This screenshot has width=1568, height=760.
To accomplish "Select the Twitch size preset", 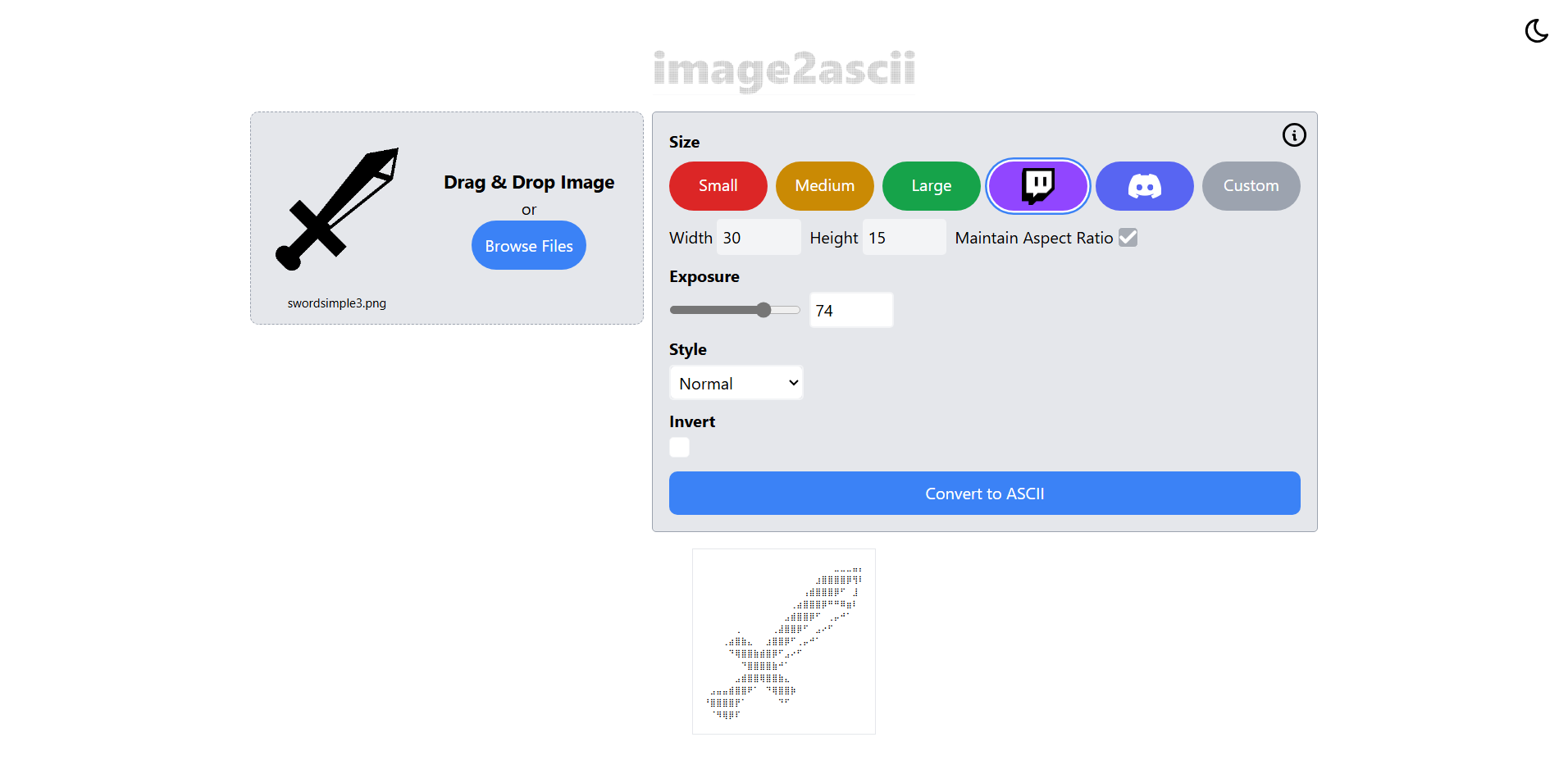I will [1037, 186].
